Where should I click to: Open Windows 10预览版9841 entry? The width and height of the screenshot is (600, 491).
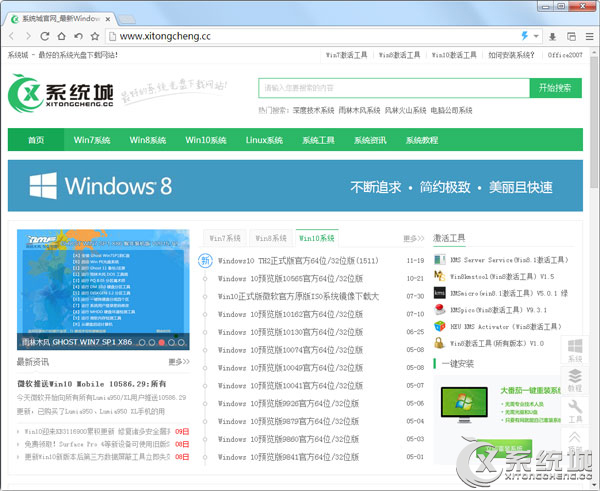click(x=288, y=457)
